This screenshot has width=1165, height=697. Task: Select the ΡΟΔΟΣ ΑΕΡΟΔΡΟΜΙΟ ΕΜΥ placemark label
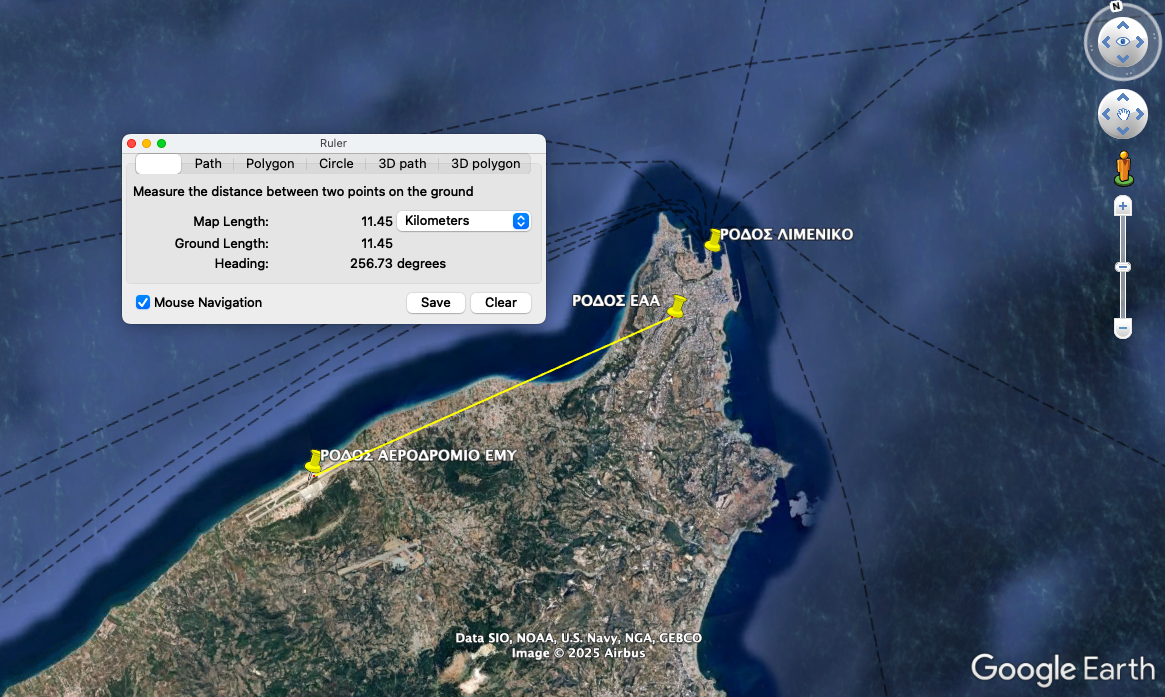click(x=418, y=456)
